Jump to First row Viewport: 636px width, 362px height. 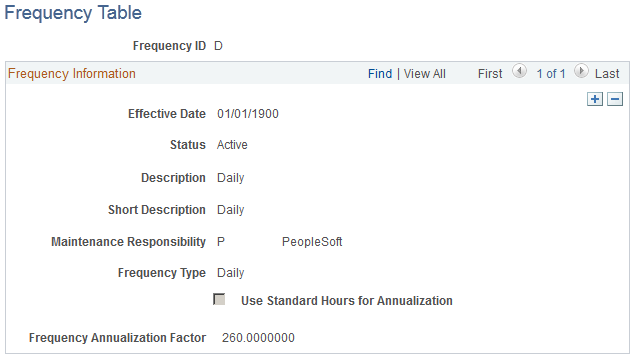490,74
